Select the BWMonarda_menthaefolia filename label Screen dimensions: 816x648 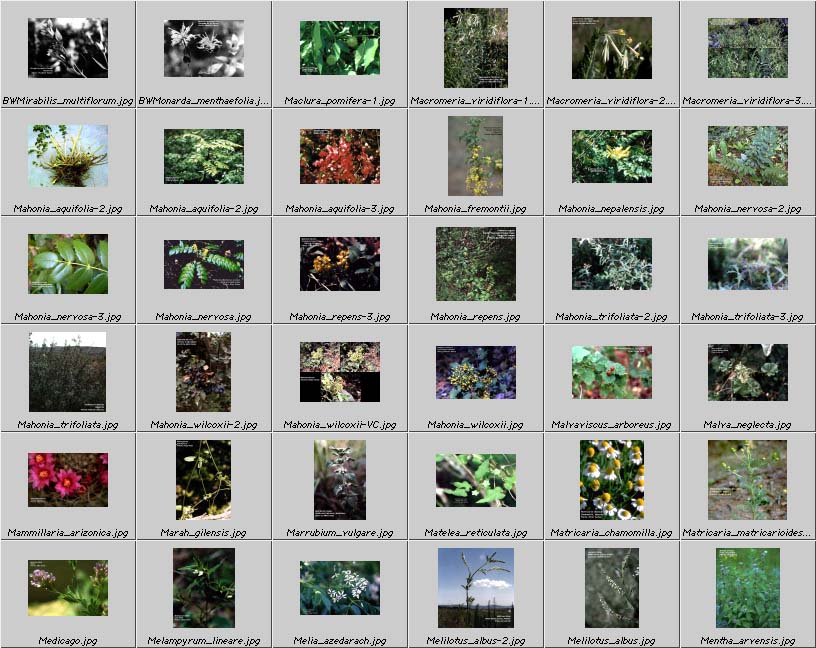[x=204, y=101]
